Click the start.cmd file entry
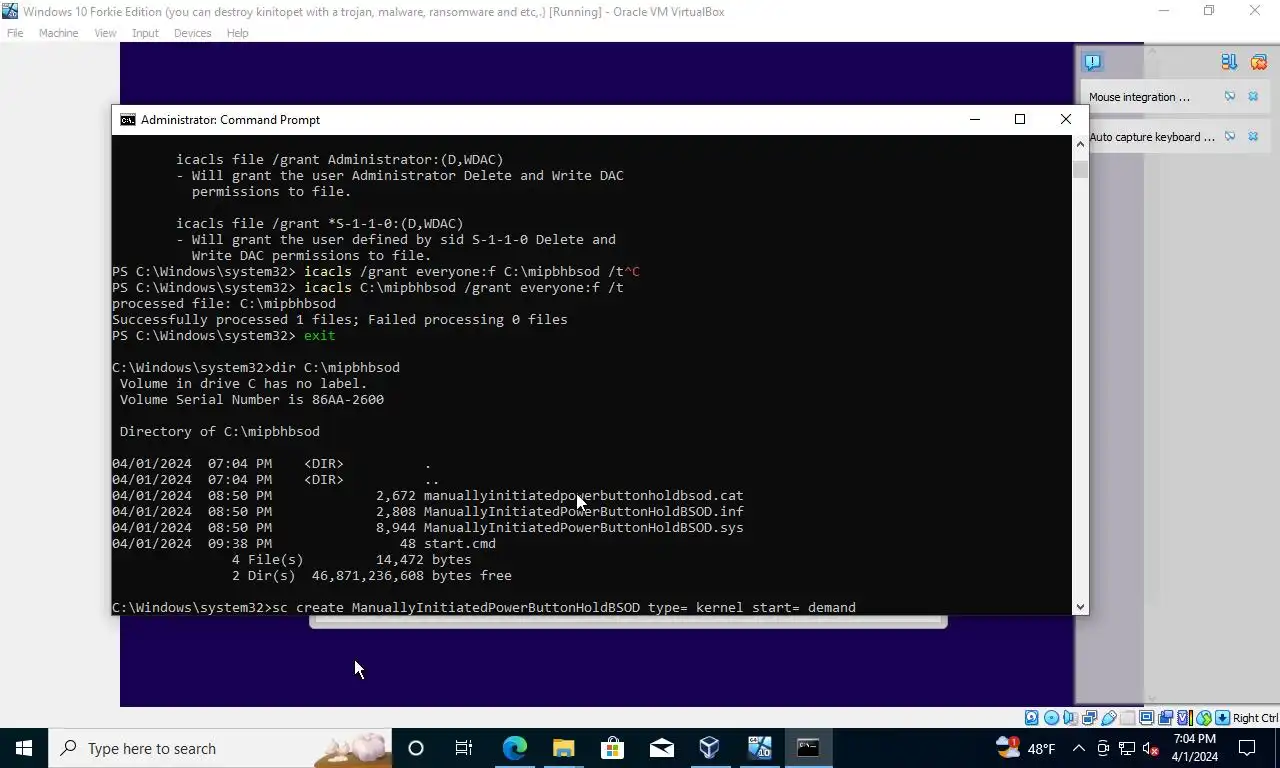 click(x=460, y=543)
